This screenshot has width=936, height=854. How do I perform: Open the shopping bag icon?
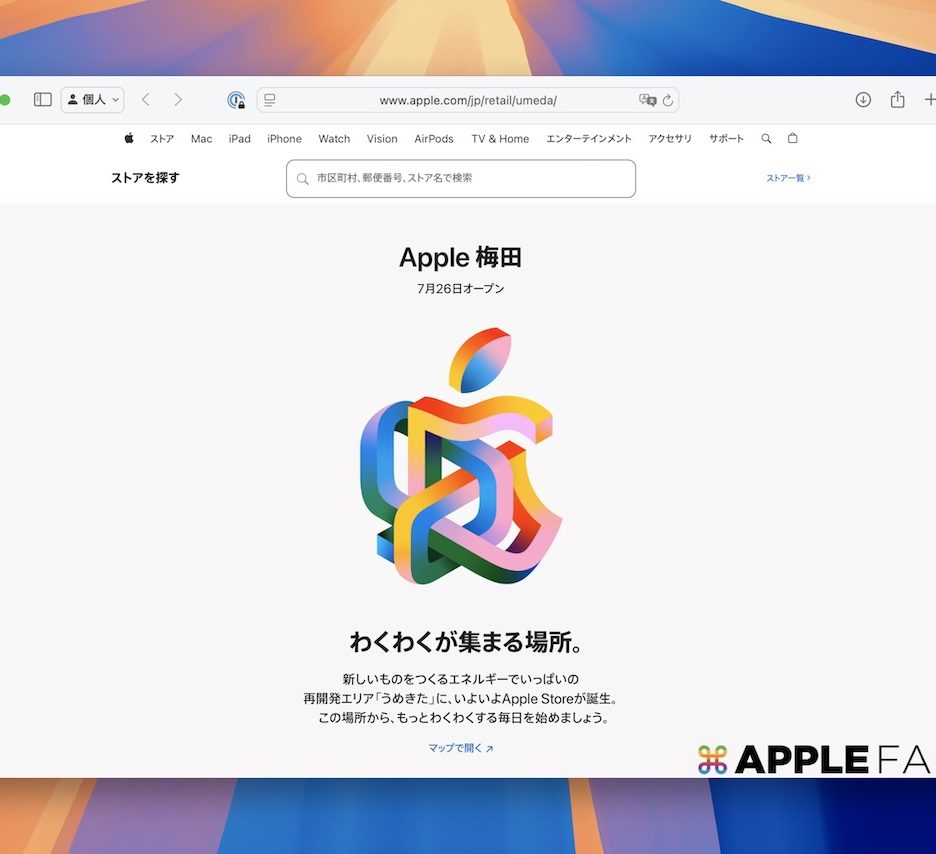tap(793, 139)
